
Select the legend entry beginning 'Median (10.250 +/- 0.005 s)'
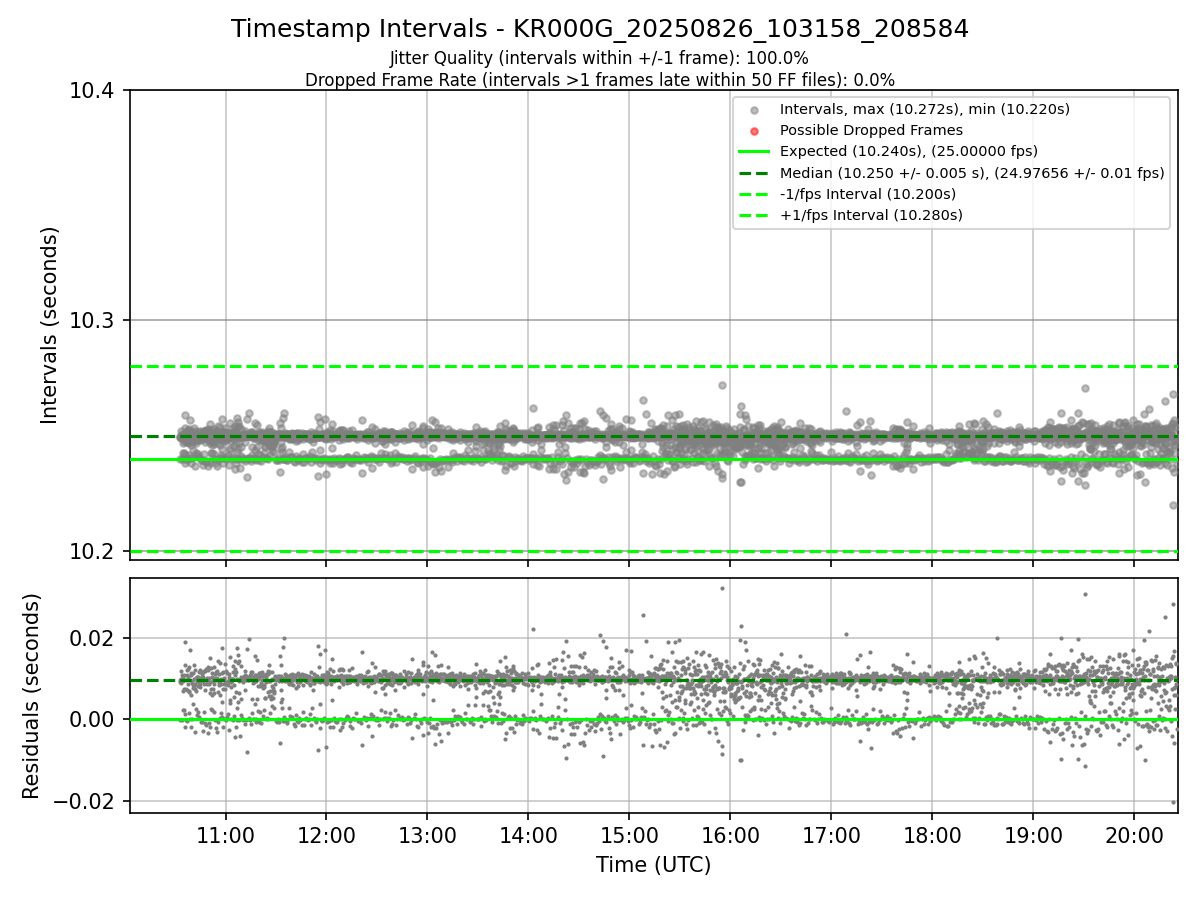(972, 173)
